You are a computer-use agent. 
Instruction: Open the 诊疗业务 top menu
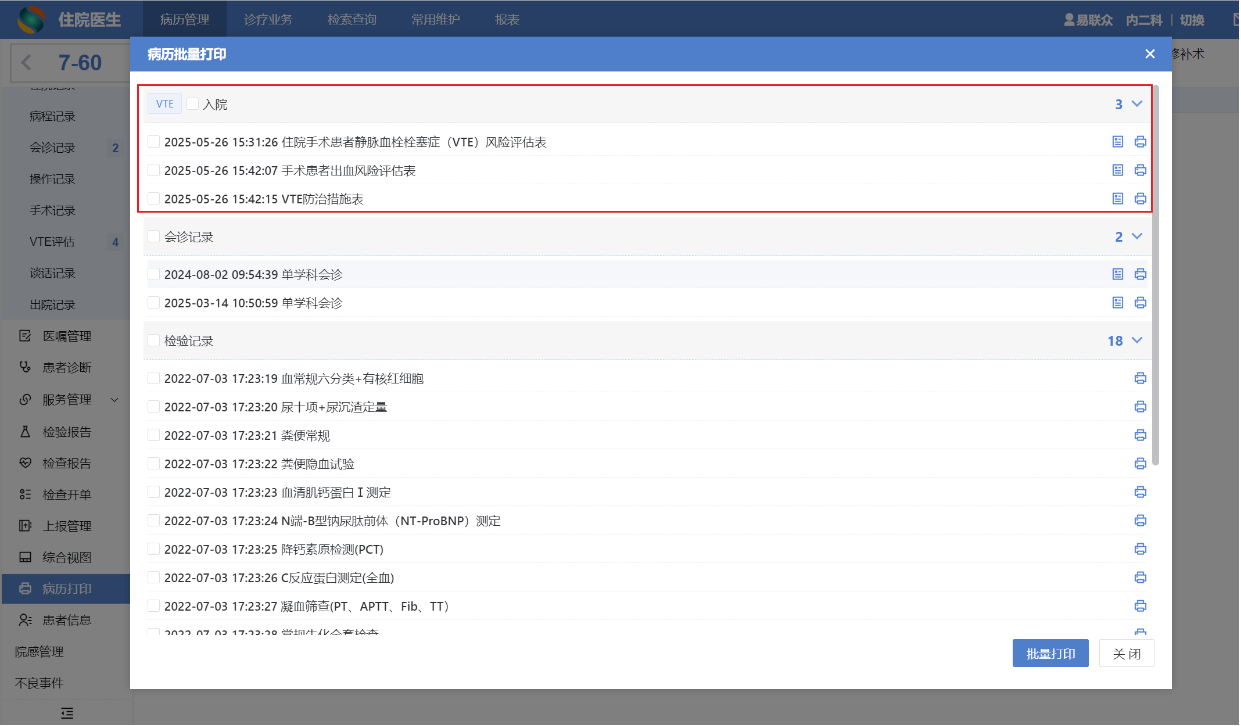pos(268,19)
